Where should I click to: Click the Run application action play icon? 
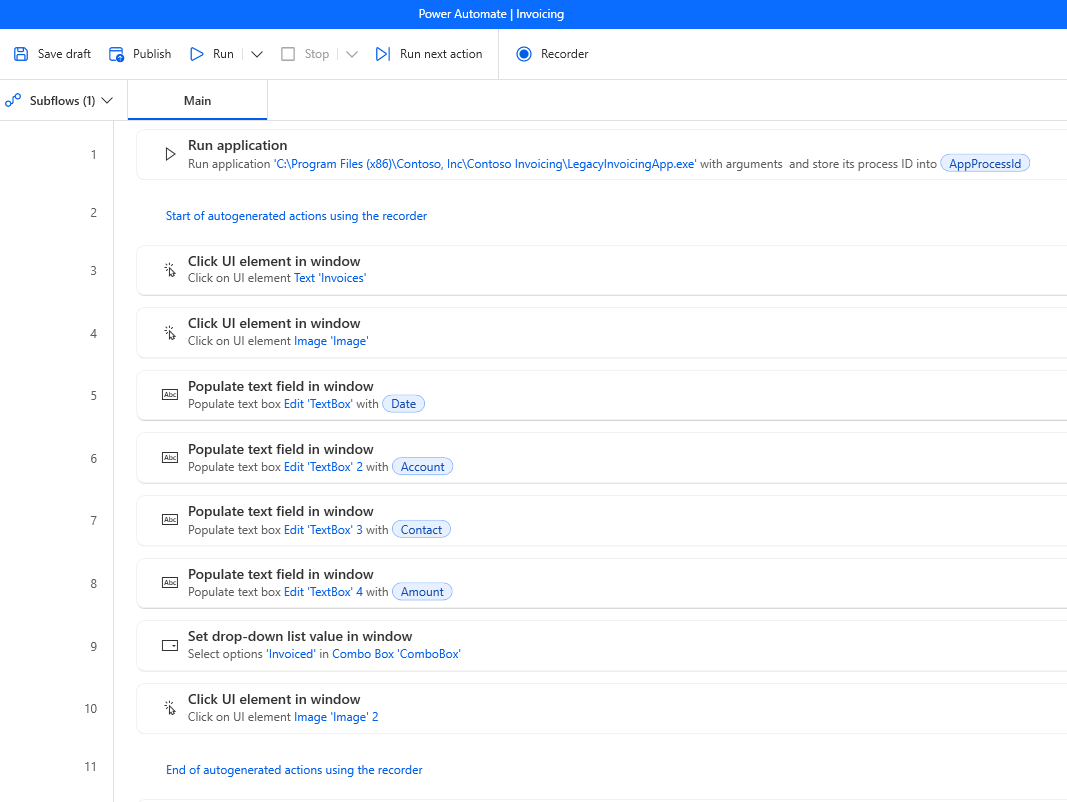[170, 154]
